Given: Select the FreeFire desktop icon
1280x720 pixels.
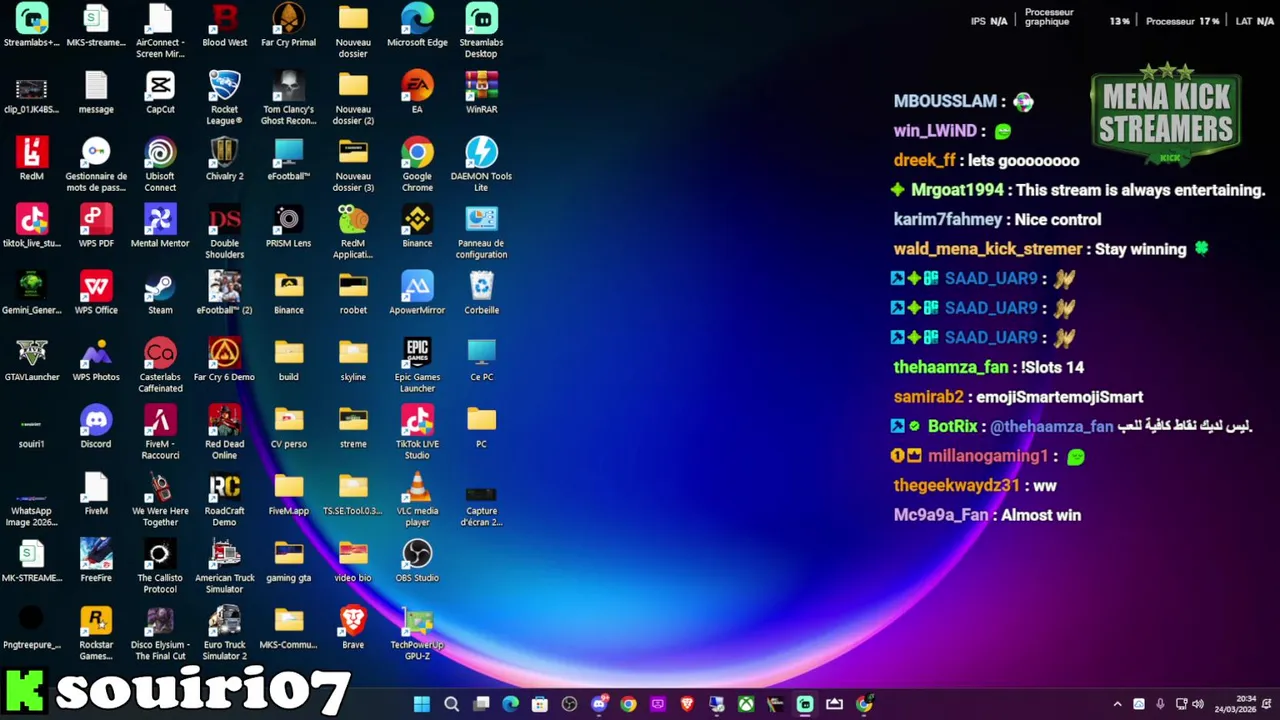Looking at the screenshot, I should (x=96, y=562).
